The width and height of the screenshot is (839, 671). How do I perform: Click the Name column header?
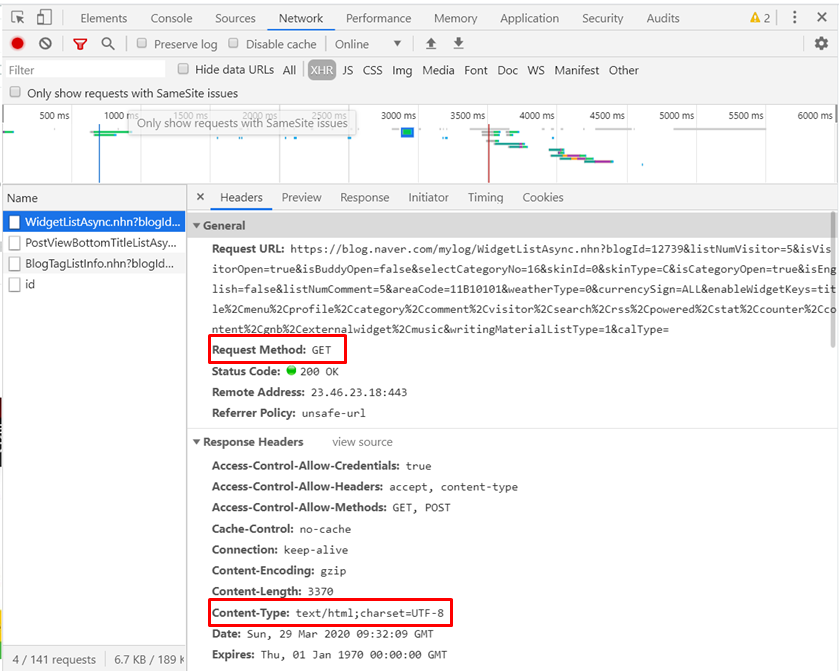[94, 197]
